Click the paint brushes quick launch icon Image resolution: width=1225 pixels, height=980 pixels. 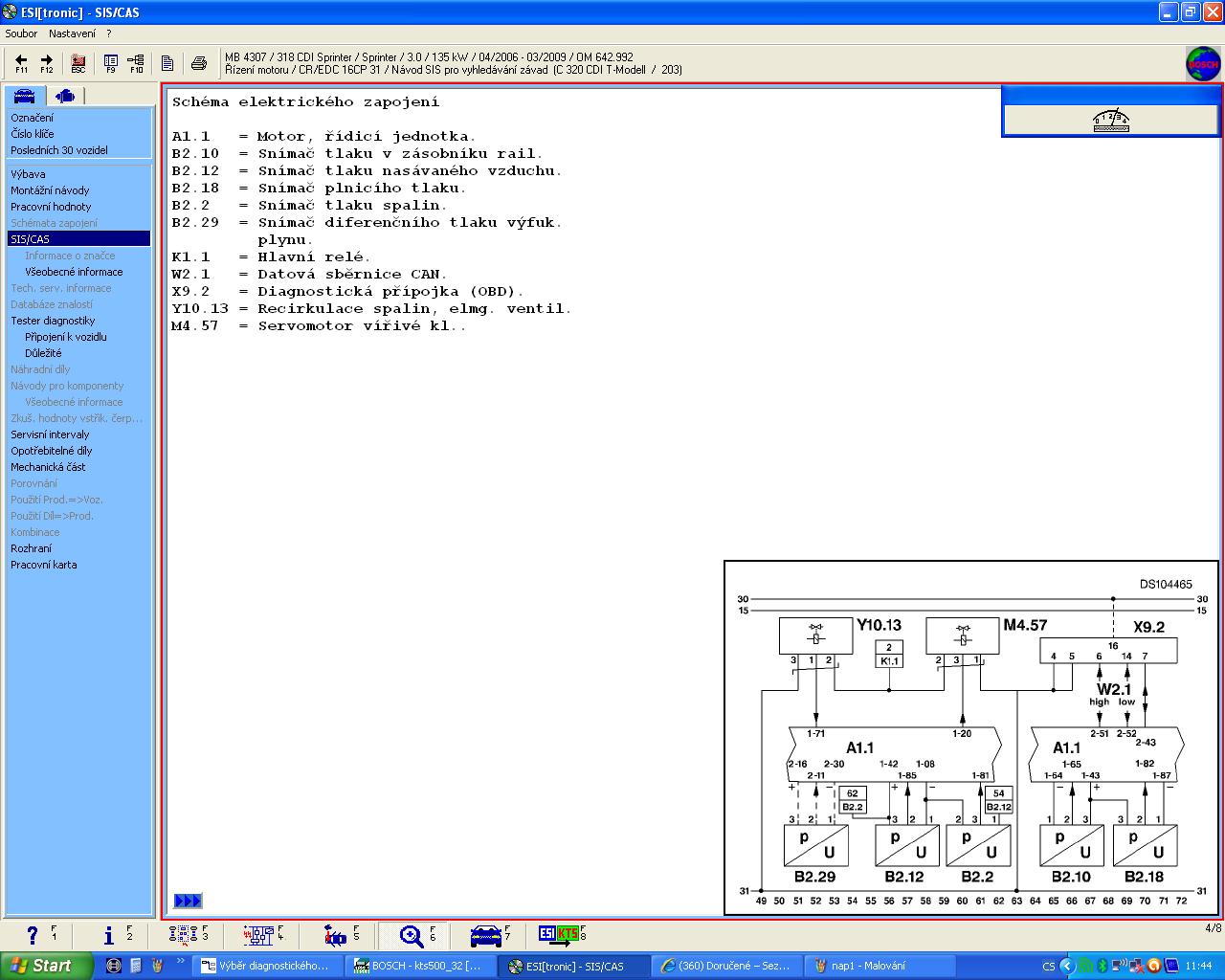[x=158, y=966]
